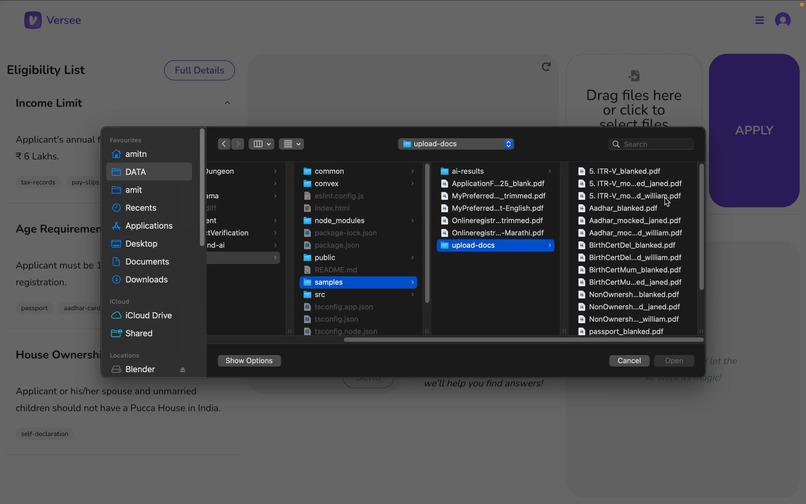This screenshot has height=504, width=806.
Task: Select NonOwnersh...d_janed.pdf
Action: 635,307
